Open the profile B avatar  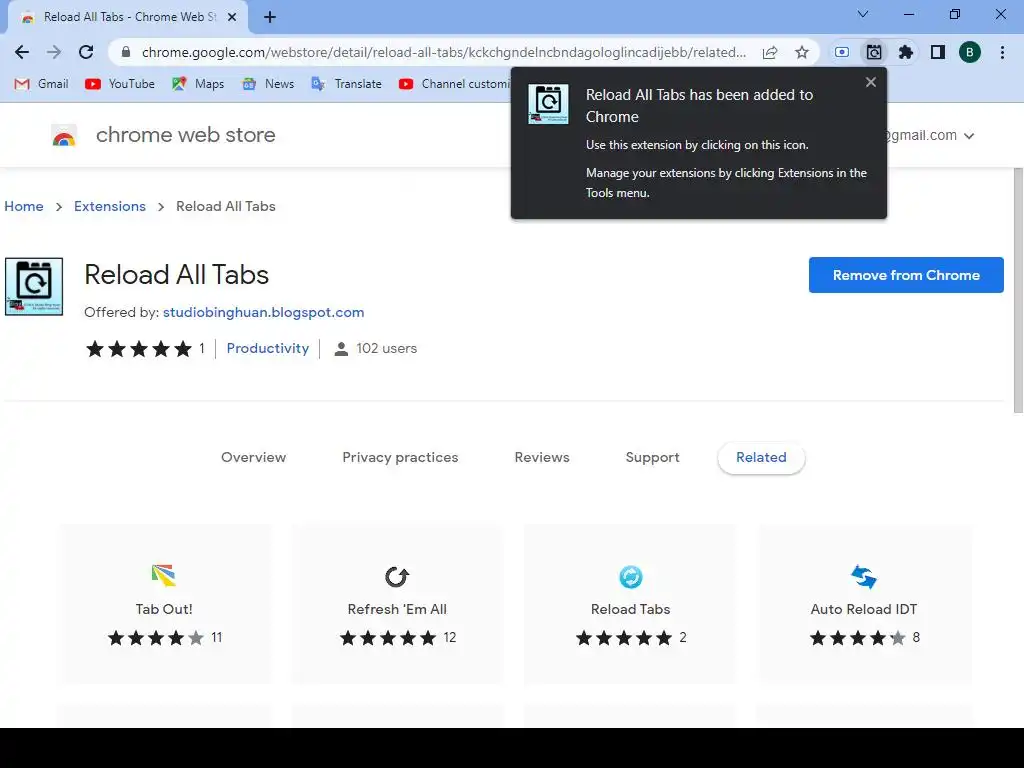pos(970,52)
